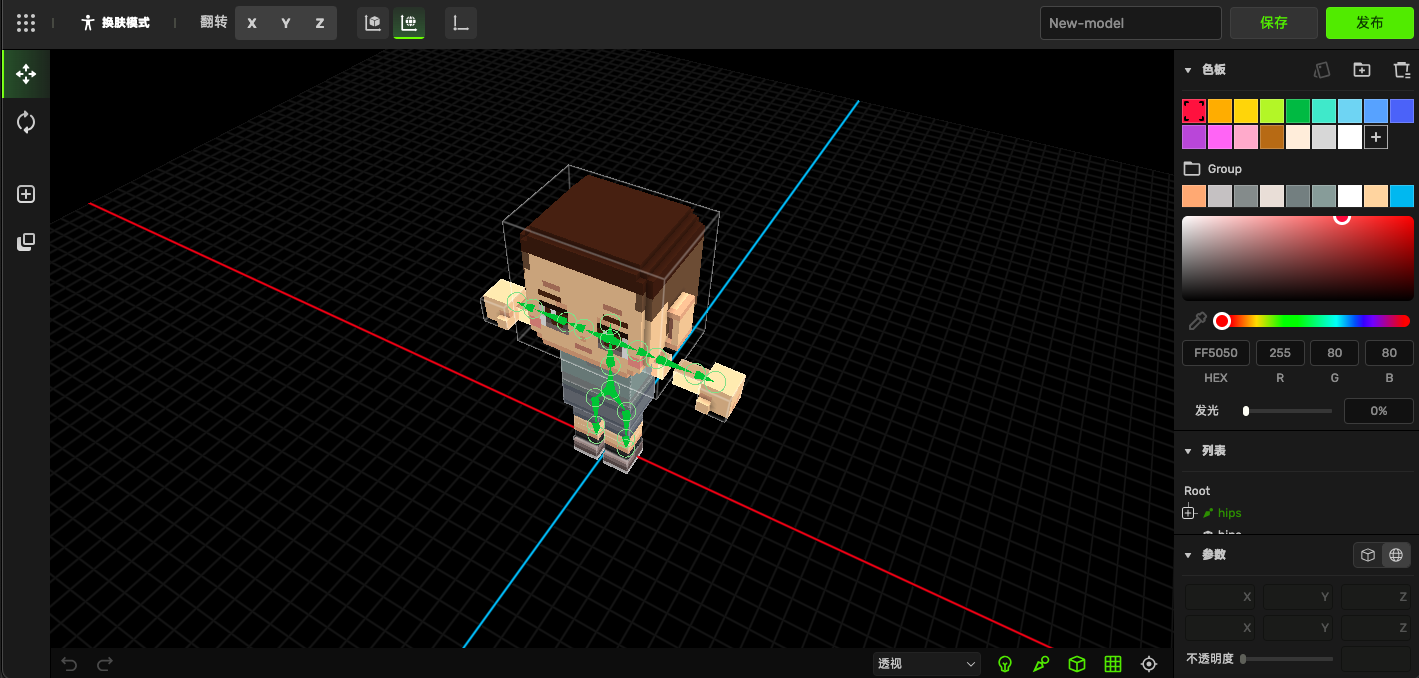The width and height of the screenshot is (1419, 678).
Task: Click the rainbow hue slider
Action: click(1314, 321)
